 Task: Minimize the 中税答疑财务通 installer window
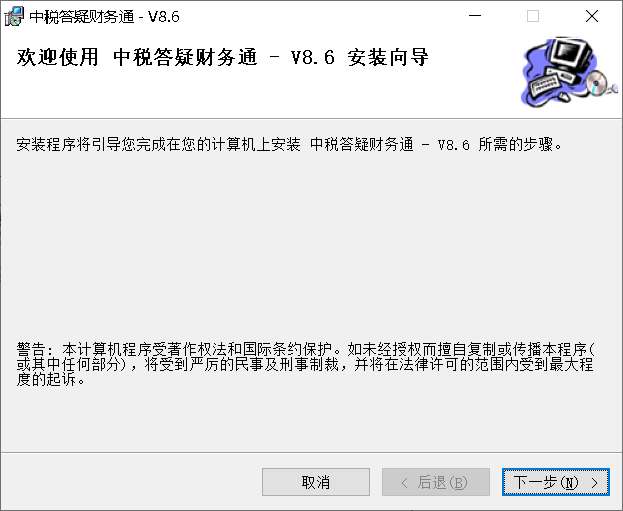475,16
